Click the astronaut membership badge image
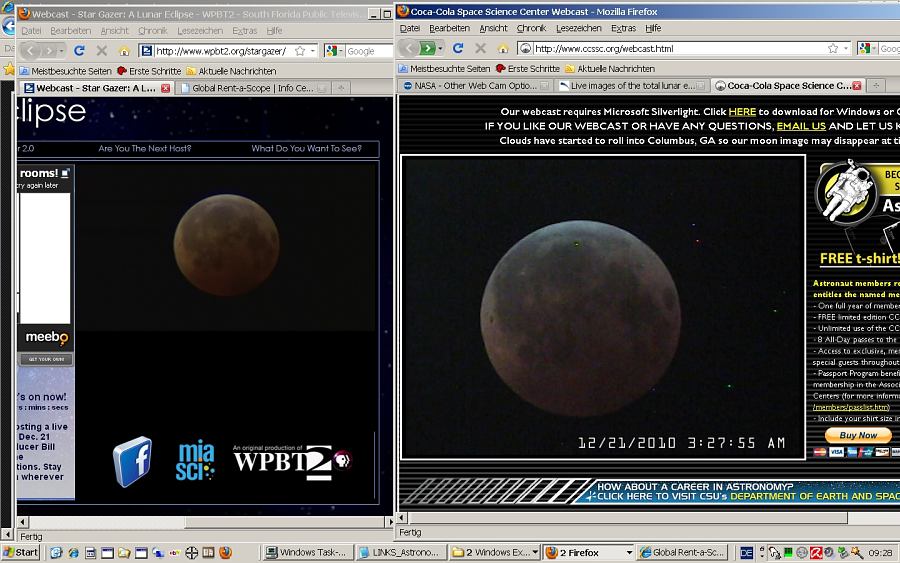The width and height of the screenshot is (900, 563). pyautogui.click(x=845, y=193)
